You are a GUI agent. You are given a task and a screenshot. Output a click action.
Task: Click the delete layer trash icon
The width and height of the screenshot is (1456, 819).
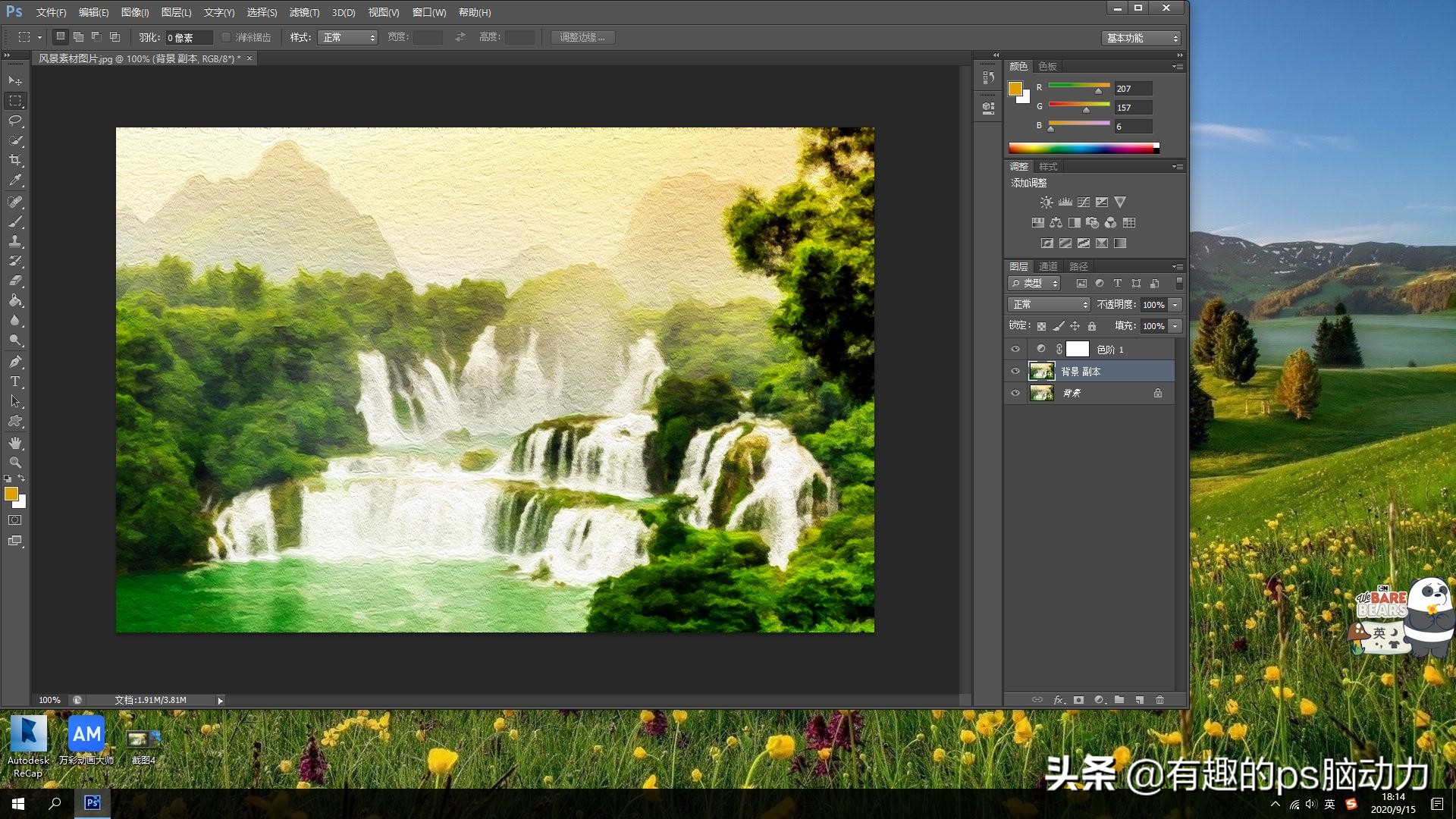[1159, 700]
